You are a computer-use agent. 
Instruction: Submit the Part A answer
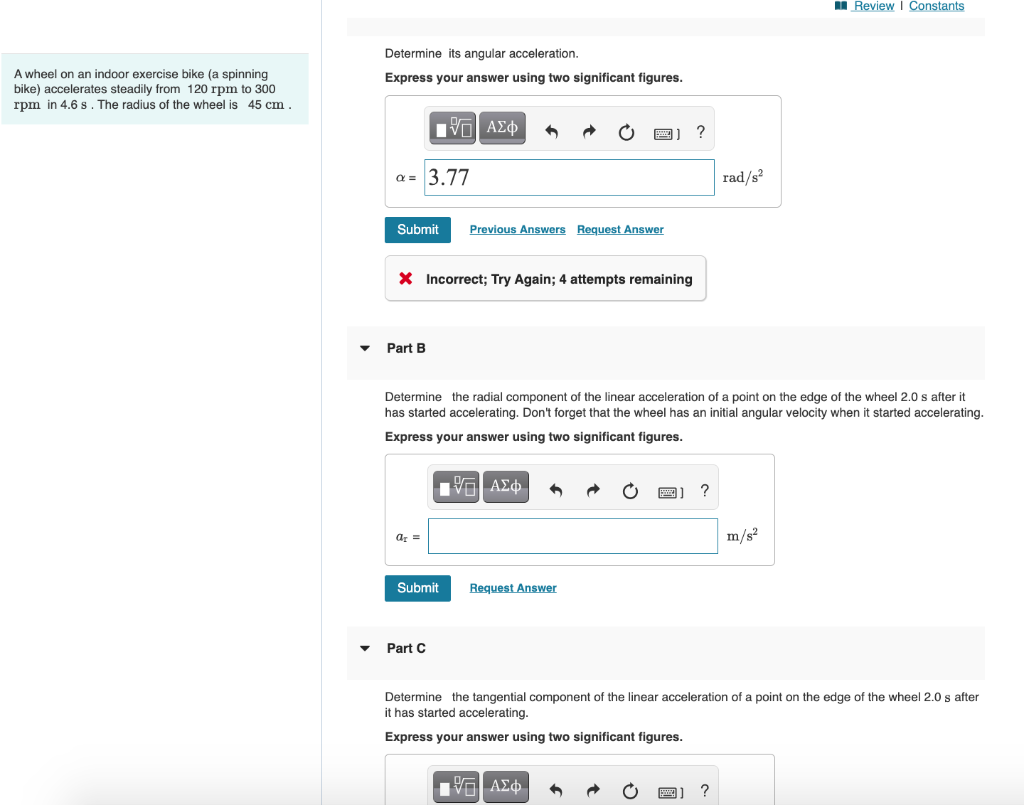click(417, 229)
